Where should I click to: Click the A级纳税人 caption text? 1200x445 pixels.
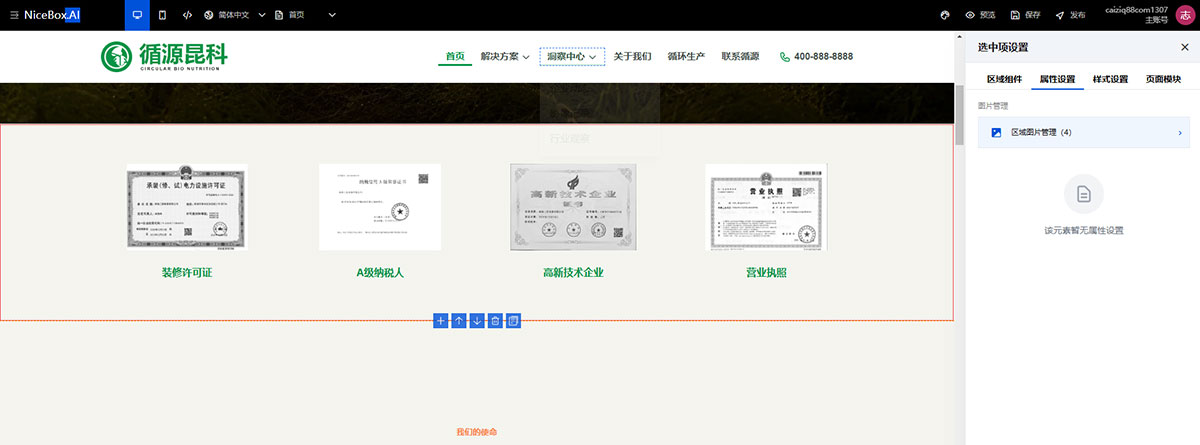(x=380, y=273)
